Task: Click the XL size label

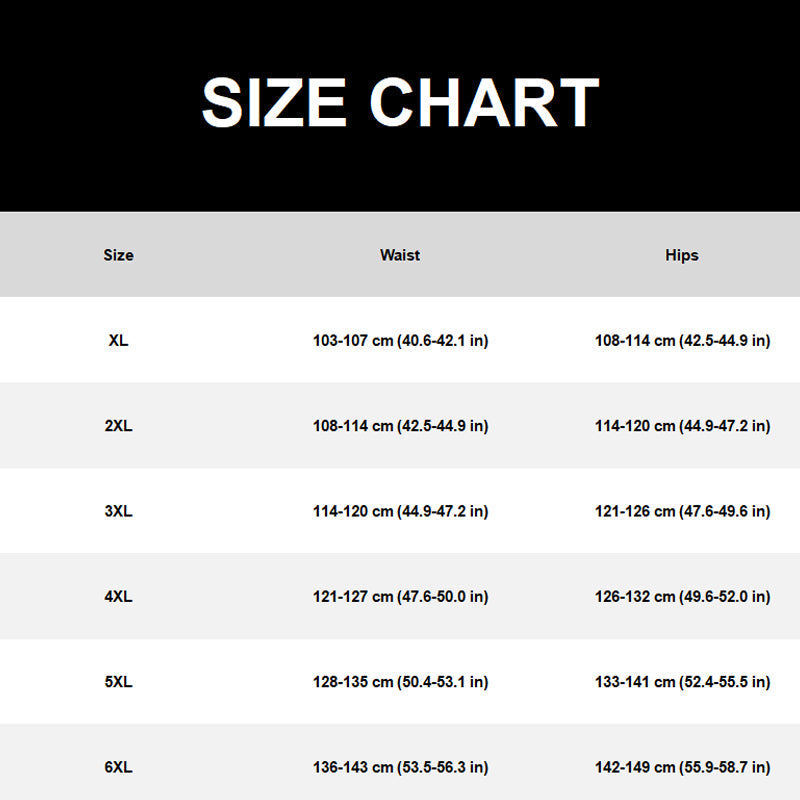Action: (x=118, y=340)
